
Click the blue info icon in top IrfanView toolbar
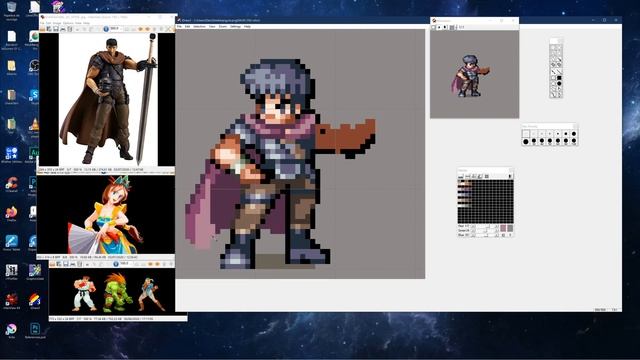click(106, 29)
